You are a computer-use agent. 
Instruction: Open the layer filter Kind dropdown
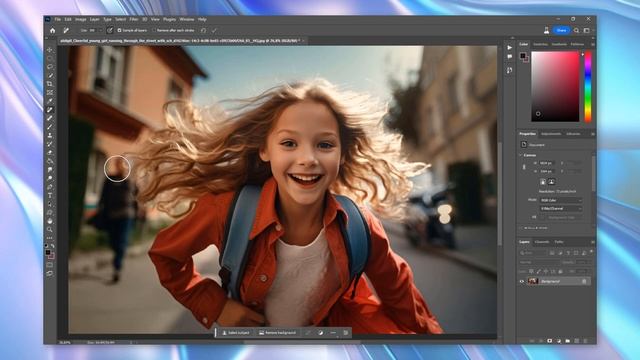[x=533, y=253]
